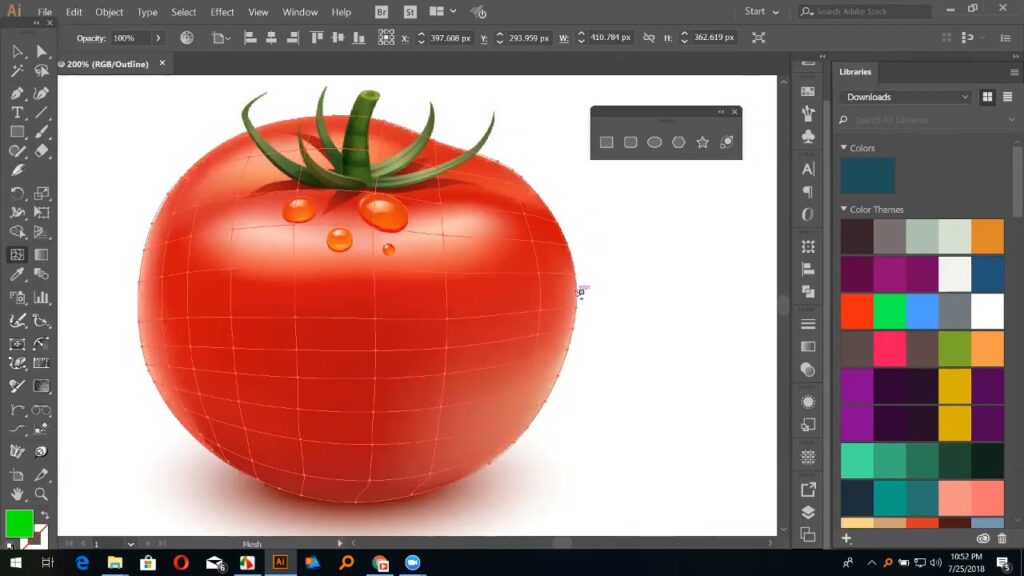This screenshot has height=576, width=1024.
Task: Select the Direct Selection tool
Action: coord(41,51)
